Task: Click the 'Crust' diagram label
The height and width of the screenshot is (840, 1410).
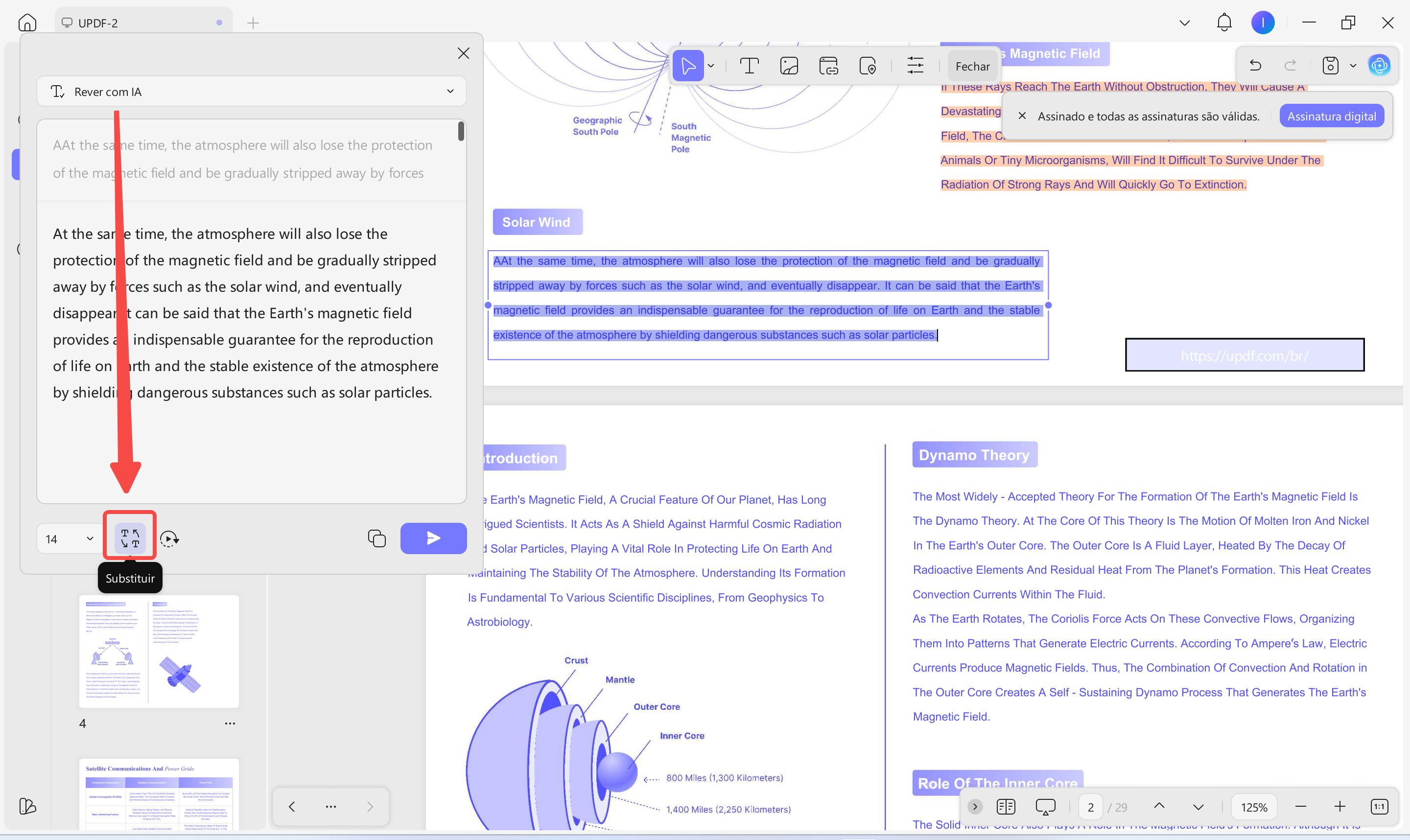Action: pos(576,660)
